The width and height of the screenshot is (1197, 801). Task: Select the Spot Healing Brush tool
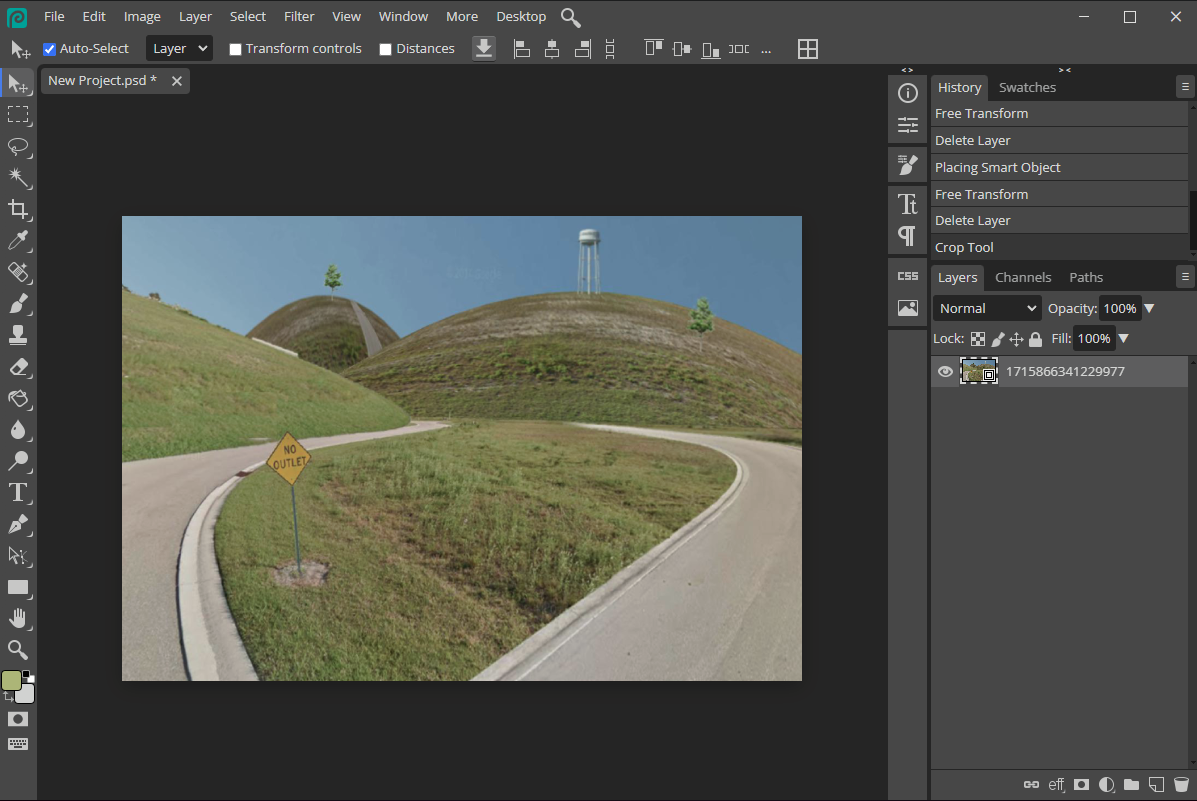(18, 273)
